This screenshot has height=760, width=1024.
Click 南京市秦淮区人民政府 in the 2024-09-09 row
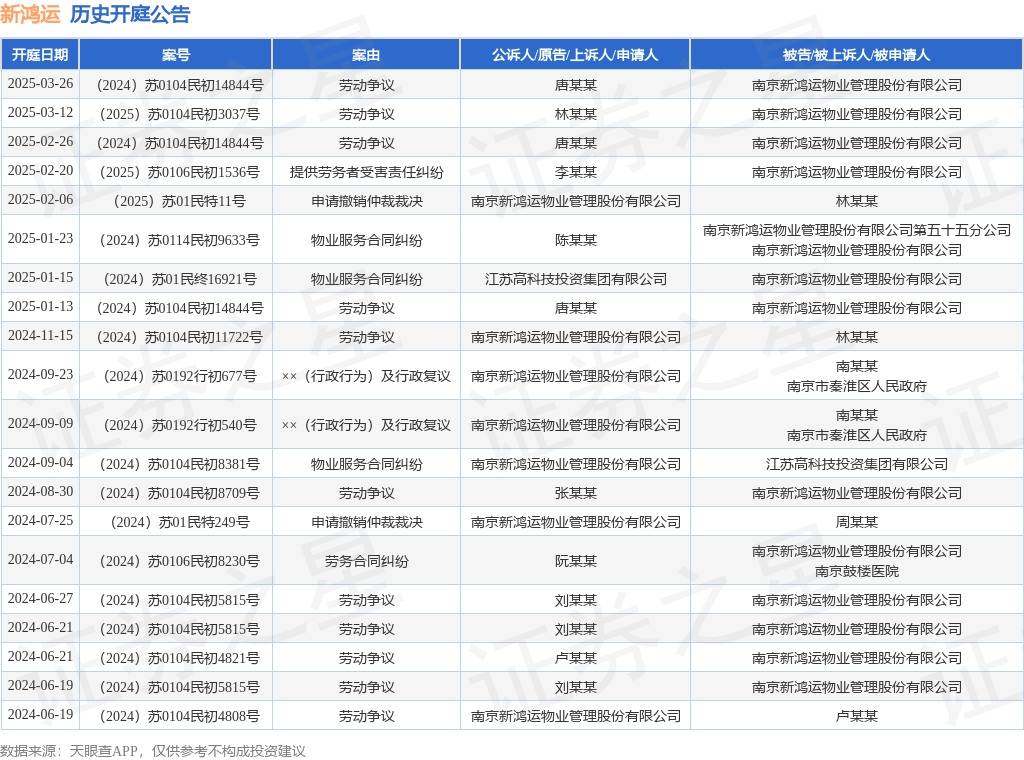point(856,435)
